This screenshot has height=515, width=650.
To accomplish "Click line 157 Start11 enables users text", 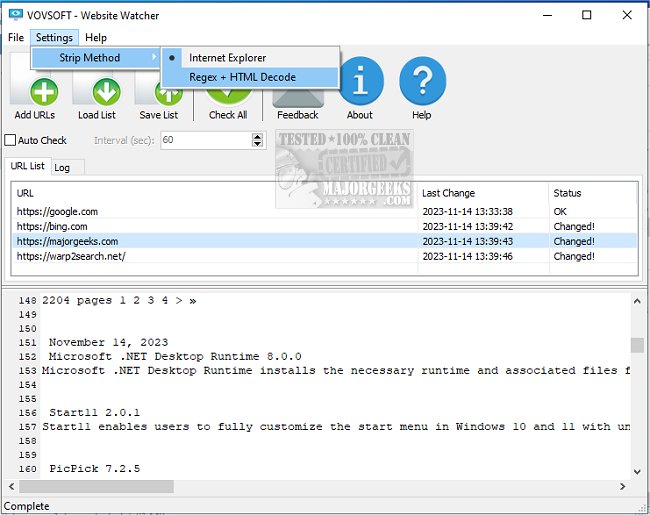I will (336, 427).
